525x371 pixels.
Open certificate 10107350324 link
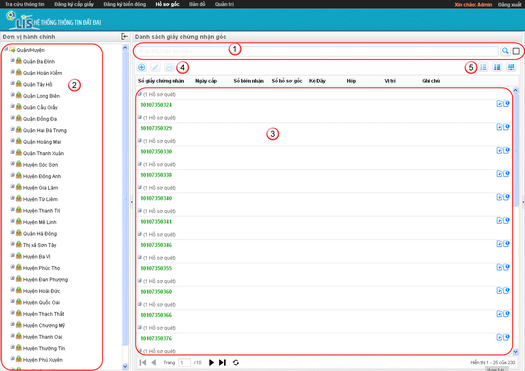[x=156, y=105]
